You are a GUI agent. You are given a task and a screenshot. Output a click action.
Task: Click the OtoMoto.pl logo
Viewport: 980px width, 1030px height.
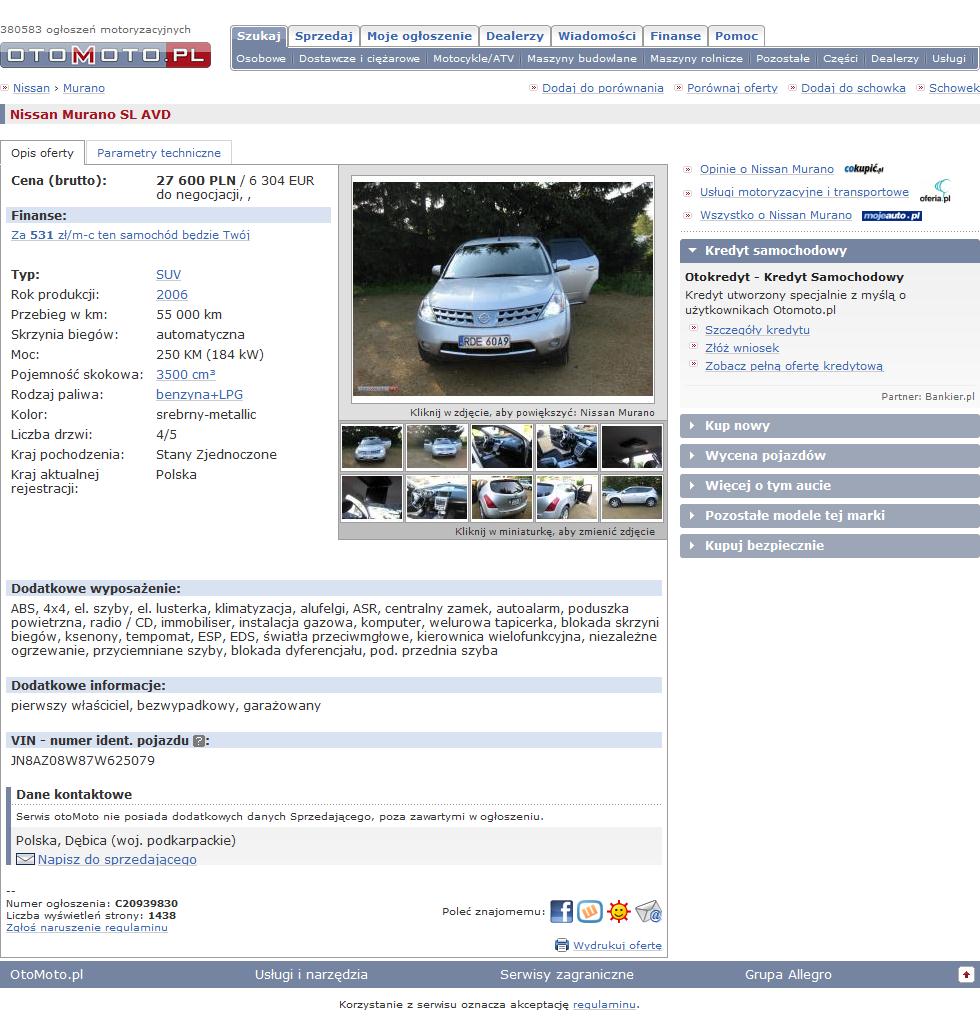click(x=106, y=55)
